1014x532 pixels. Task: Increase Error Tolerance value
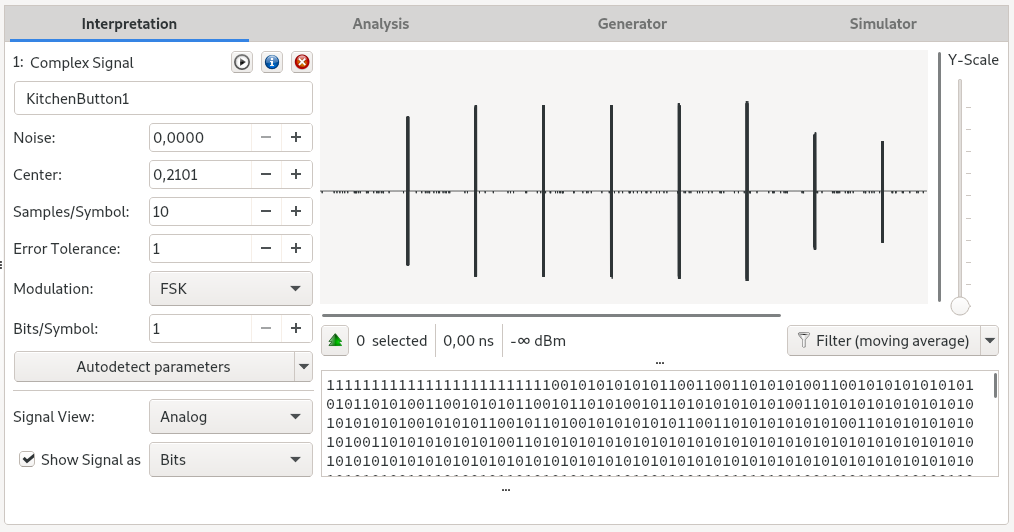tap(296, 249)
